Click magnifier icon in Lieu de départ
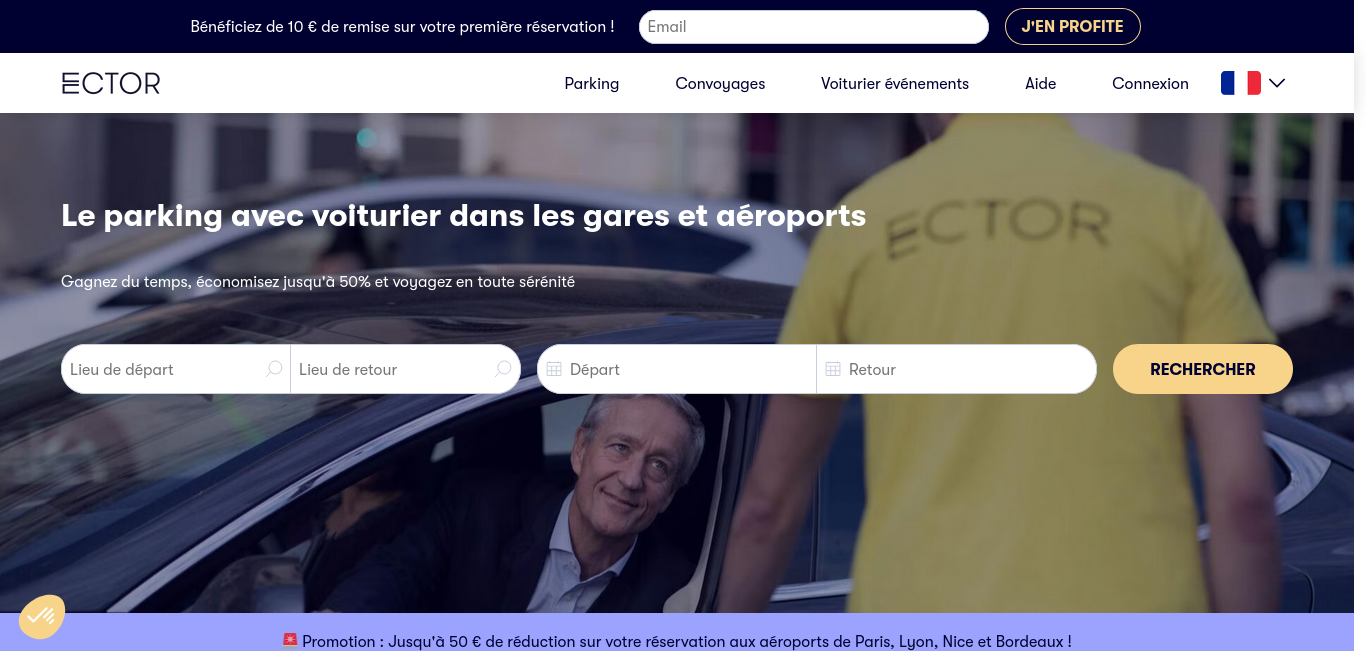Screen dimensions: 1366x651 (274, 369)
